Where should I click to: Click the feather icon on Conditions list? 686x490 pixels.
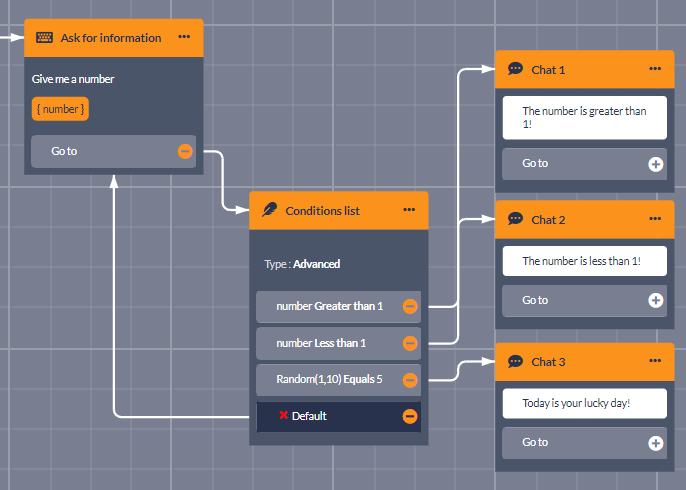[269, 210]
